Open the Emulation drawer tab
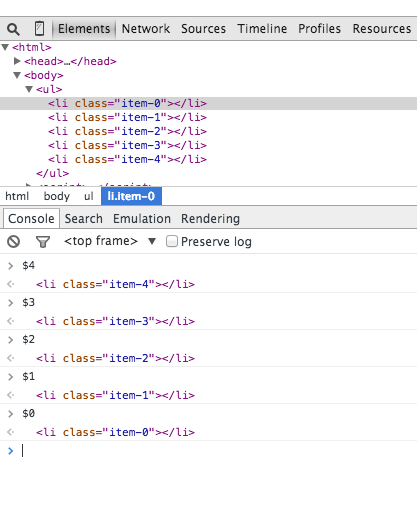The width and height of the screenshot is (417, 516). pos(142,219)
